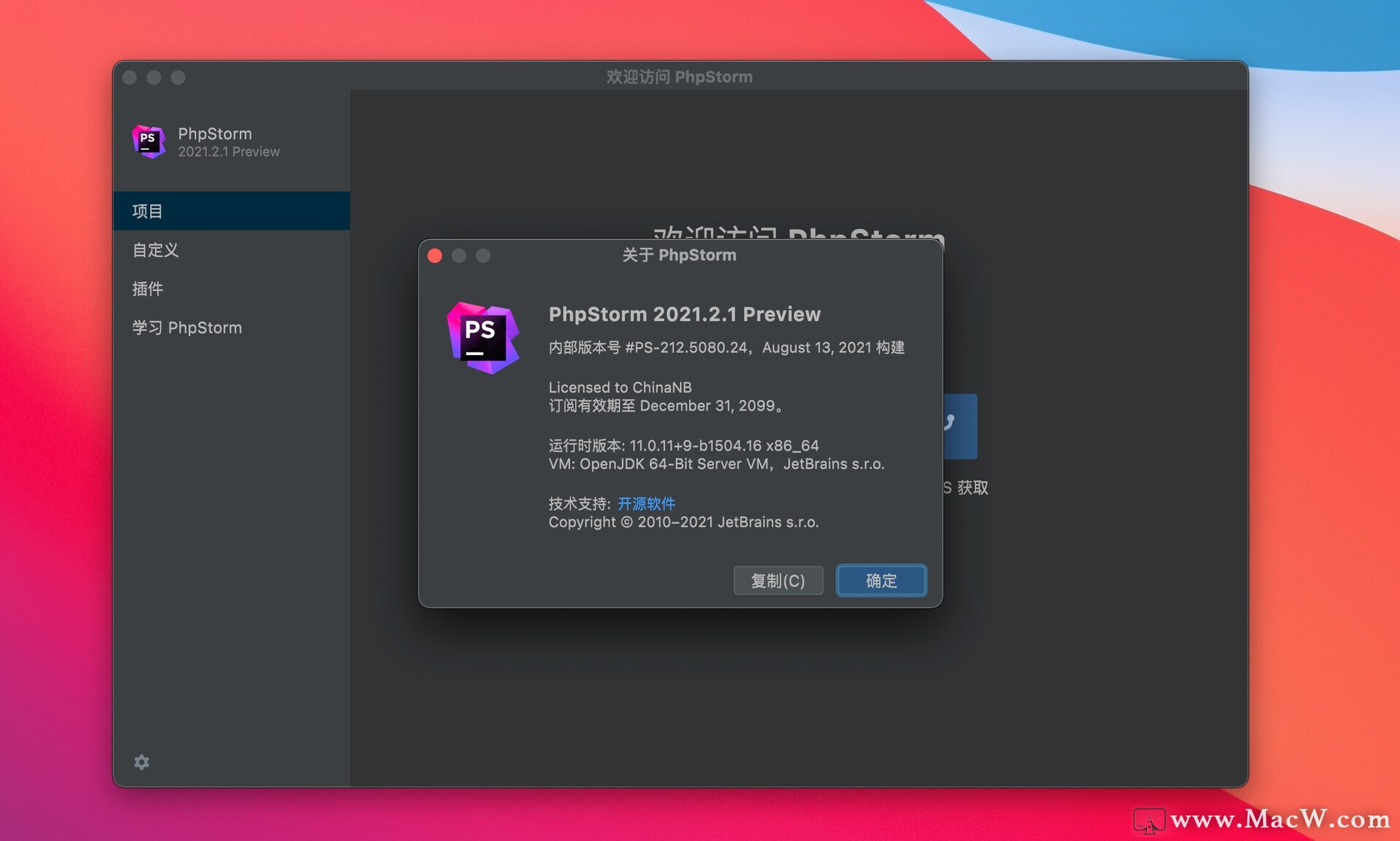Close the About PhpStorm dialog

pos(435,255)
